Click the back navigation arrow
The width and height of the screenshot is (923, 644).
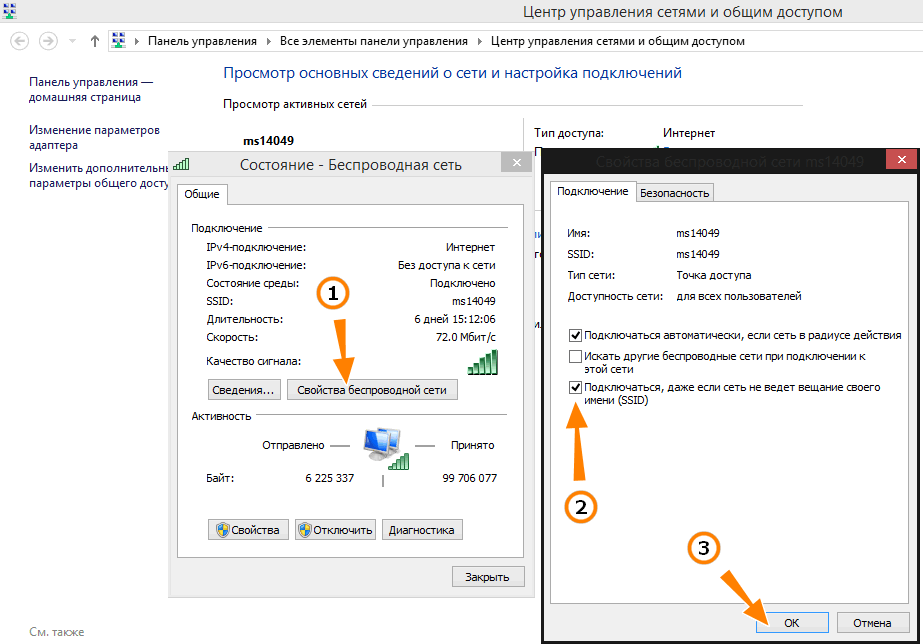(19, 41)
